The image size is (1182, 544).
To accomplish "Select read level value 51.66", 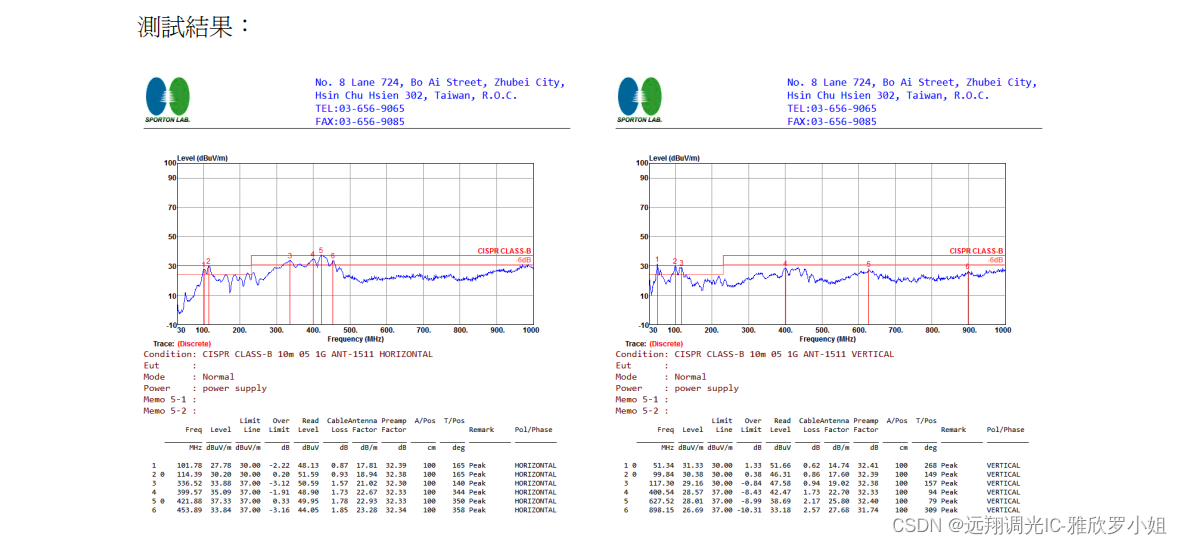I will point(781,466).
